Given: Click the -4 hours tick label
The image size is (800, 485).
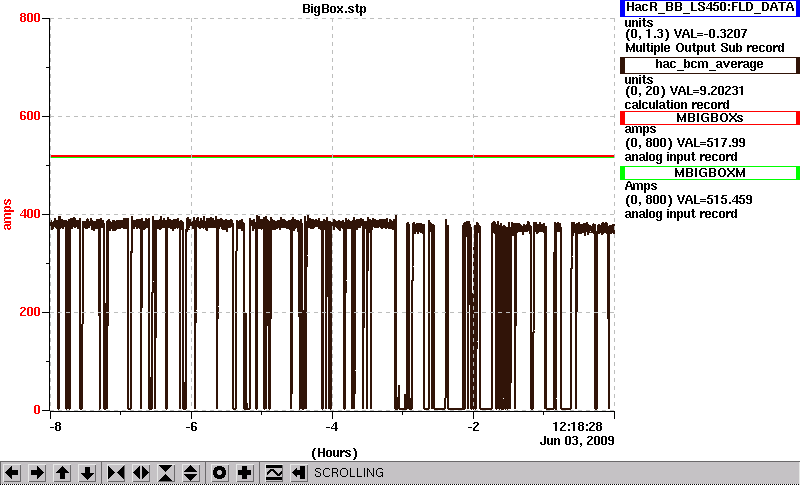Looking at the screenshot, I should 332,427.
